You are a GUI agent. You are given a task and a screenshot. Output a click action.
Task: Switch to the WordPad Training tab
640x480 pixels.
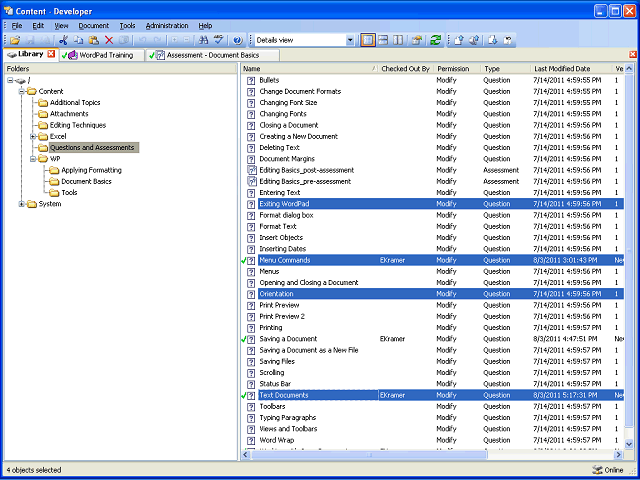pyautogui.click(x=102, y=55)
